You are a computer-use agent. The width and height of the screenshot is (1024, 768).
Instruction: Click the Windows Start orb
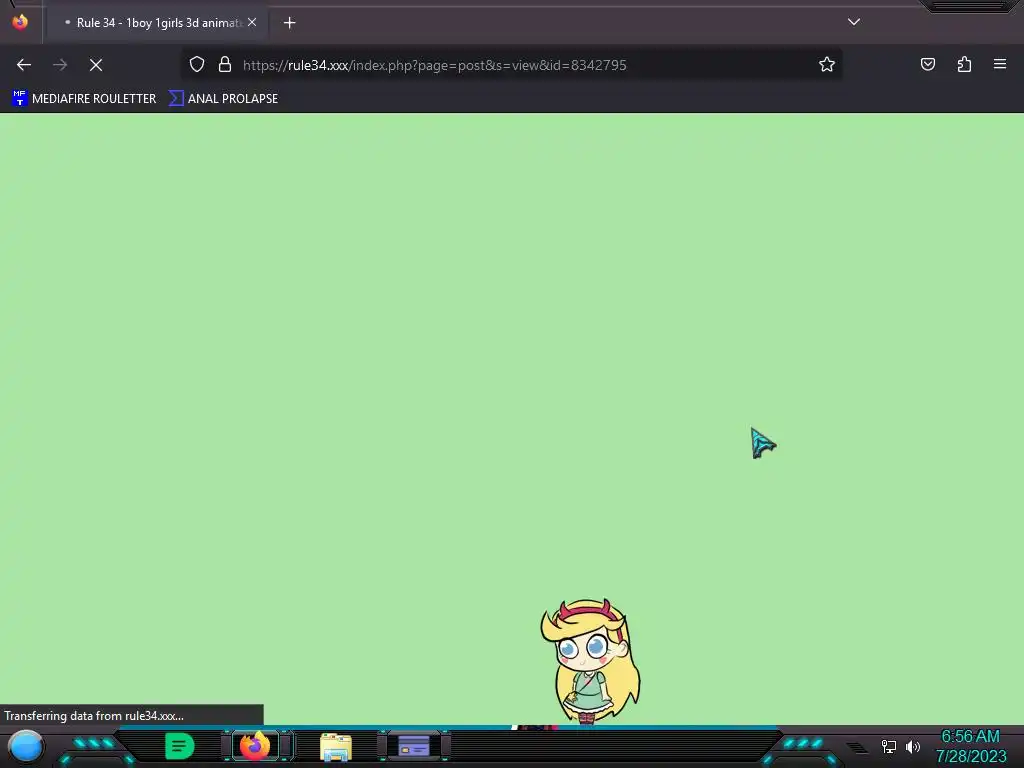click(x=26, y=746)
